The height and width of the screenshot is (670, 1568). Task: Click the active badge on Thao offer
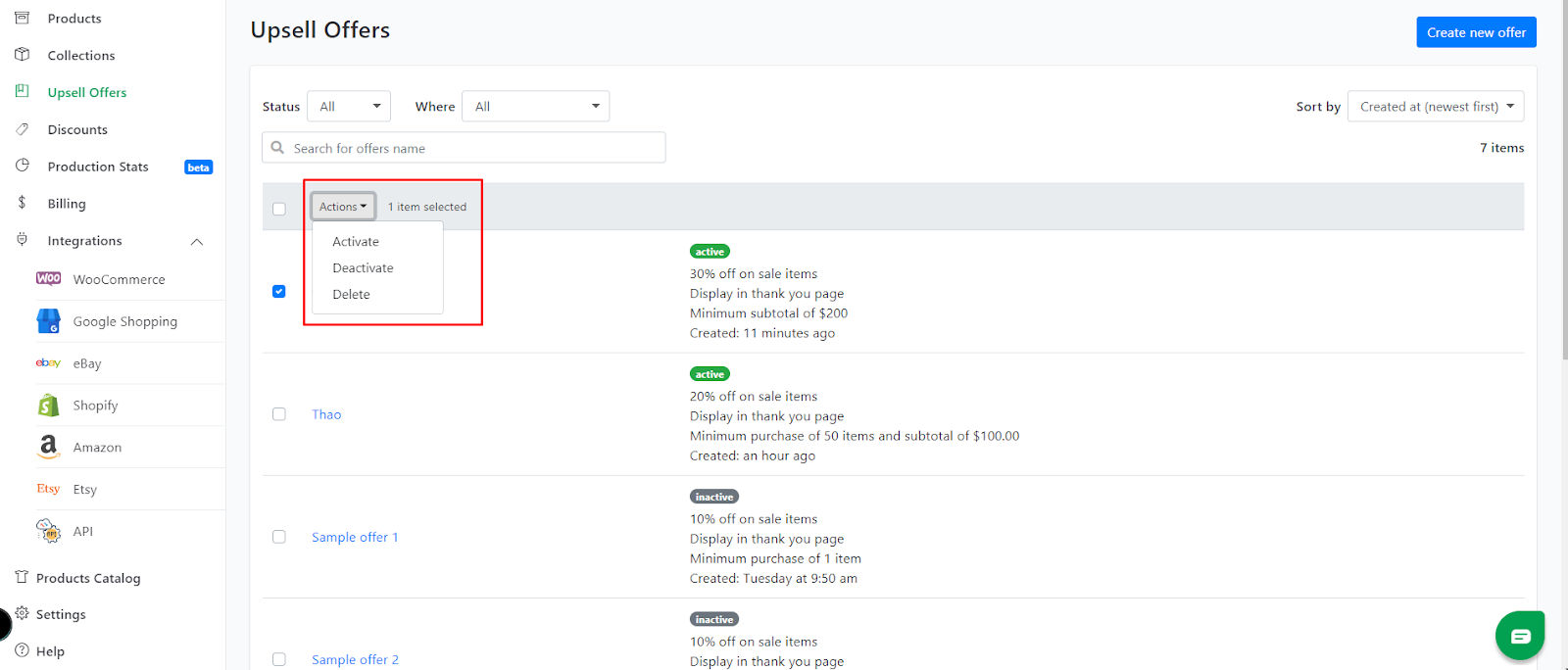click(710, 374)
